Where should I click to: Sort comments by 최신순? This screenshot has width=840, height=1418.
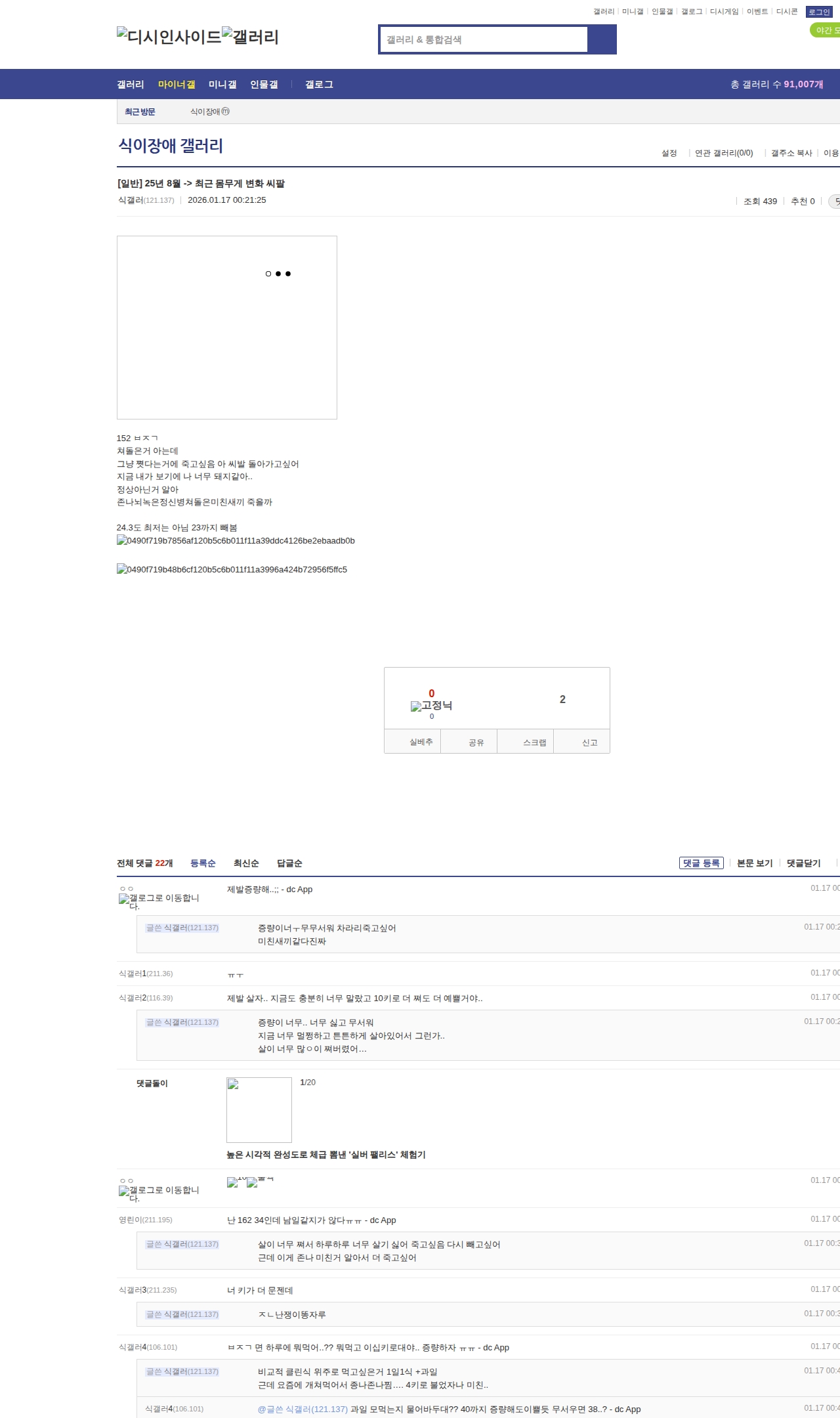pyautogui.click(x=246, y=863)
